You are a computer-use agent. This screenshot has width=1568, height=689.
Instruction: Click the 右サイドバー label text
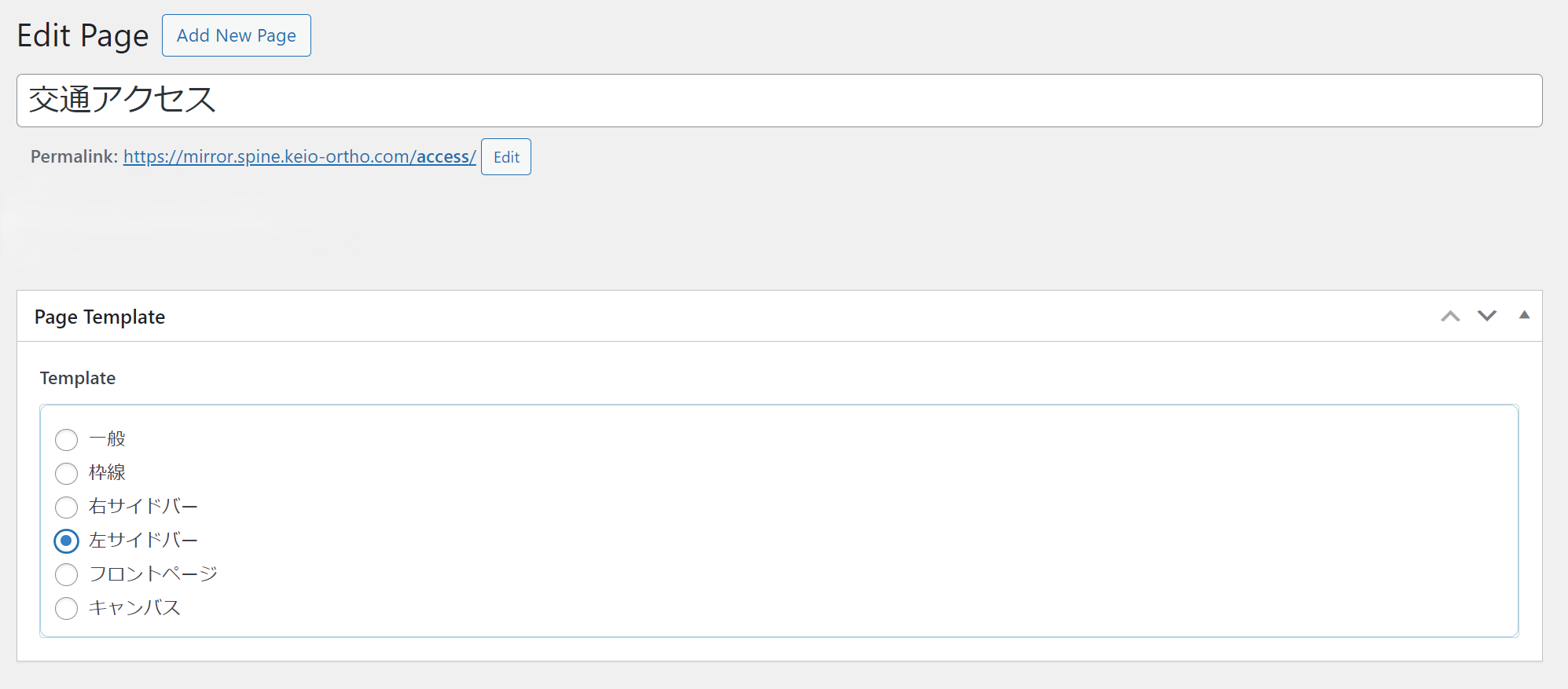point(144,506)
